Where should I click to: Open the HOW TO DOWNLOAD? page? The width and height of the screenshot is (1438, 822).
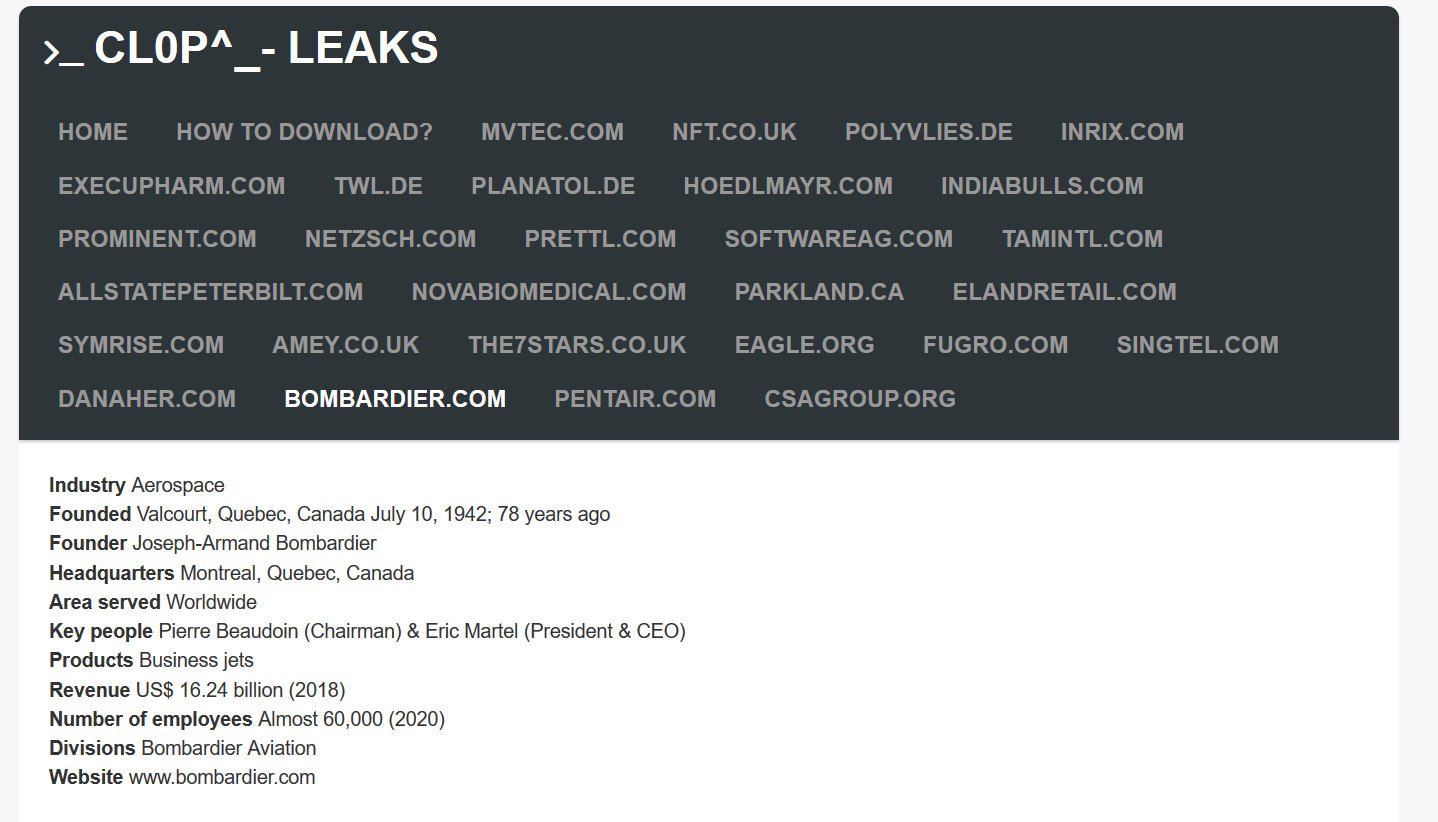(x=304, y=132)
